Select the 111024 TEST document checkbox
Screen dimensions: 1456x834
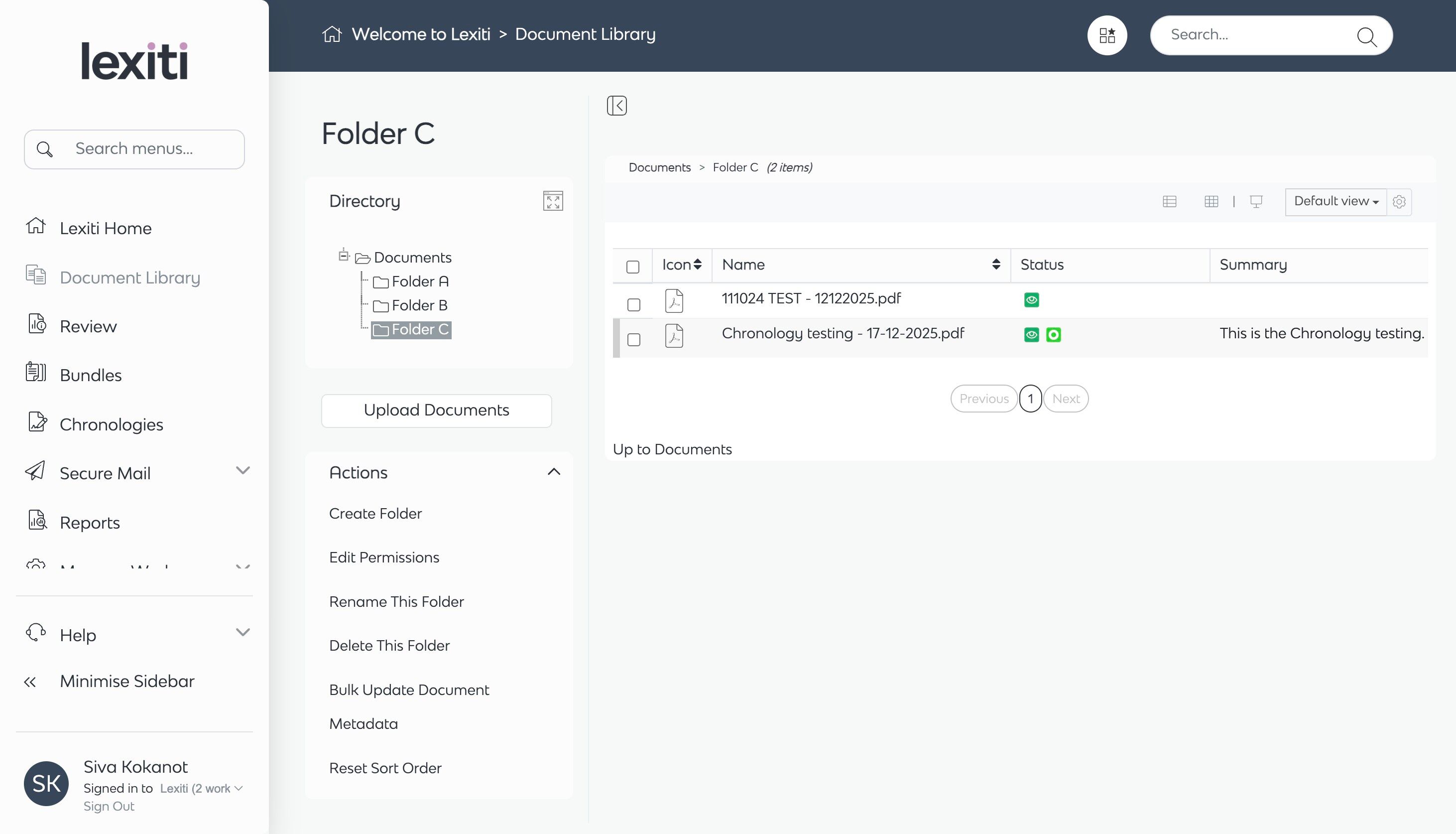(x=633, y=305)
